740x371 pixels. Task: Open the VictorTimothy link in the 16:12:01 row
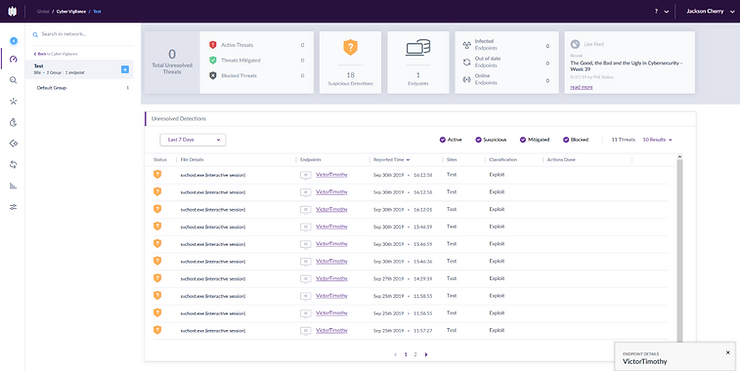pyautogui.click(x=332, y=209)
